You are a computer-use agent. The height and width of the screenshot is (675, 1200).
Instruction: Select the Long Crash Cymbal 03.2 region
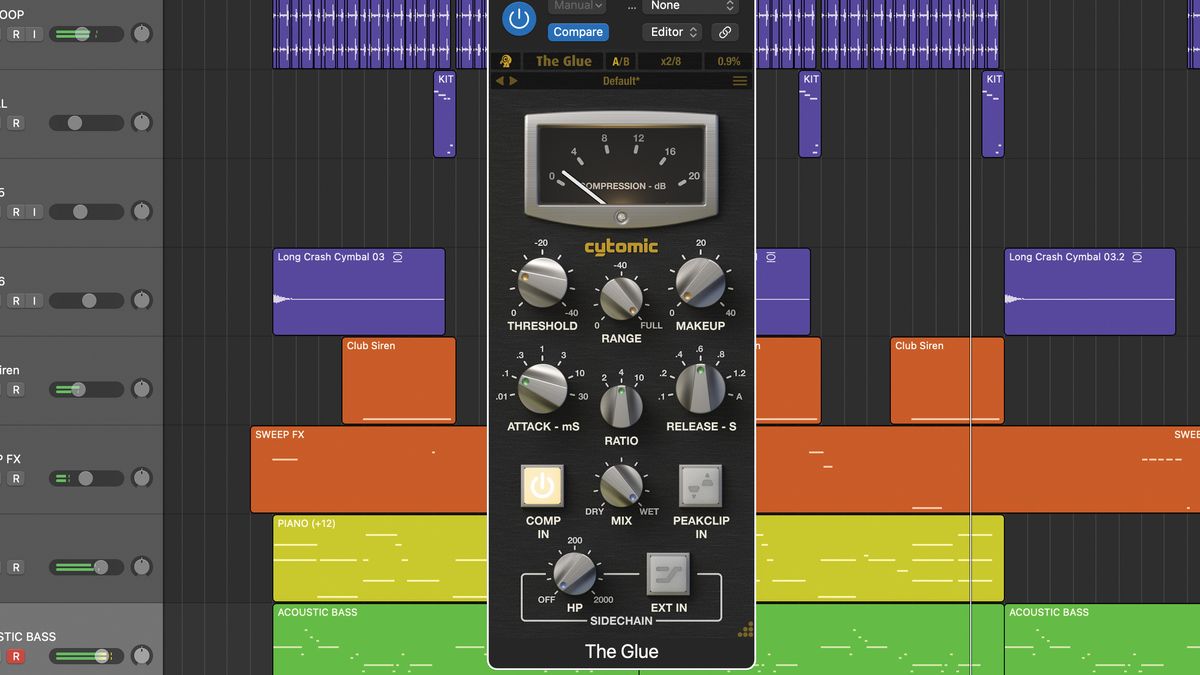(x=1090, y=292)
